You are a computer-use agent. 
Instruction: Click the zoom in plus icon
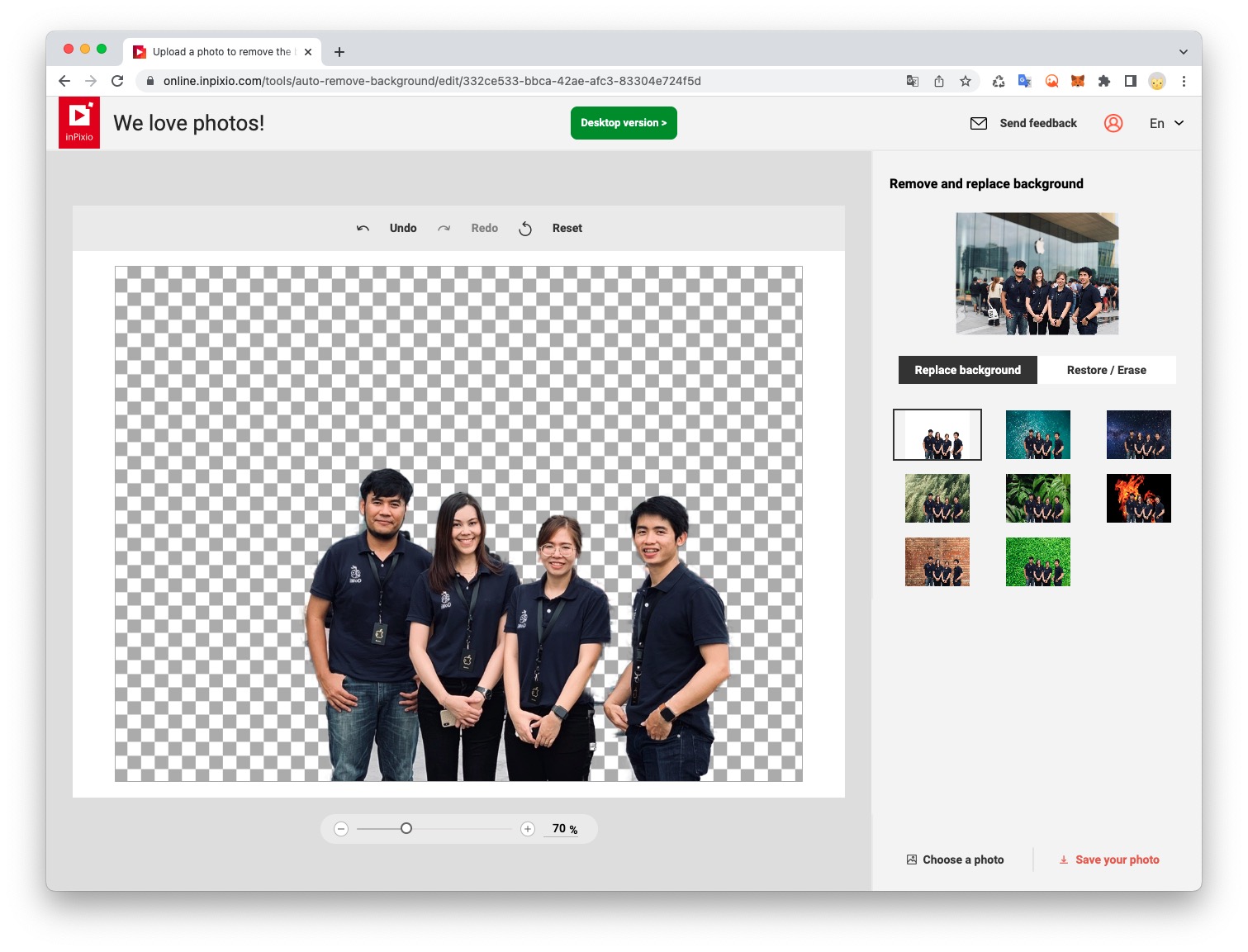pos(528,828)
